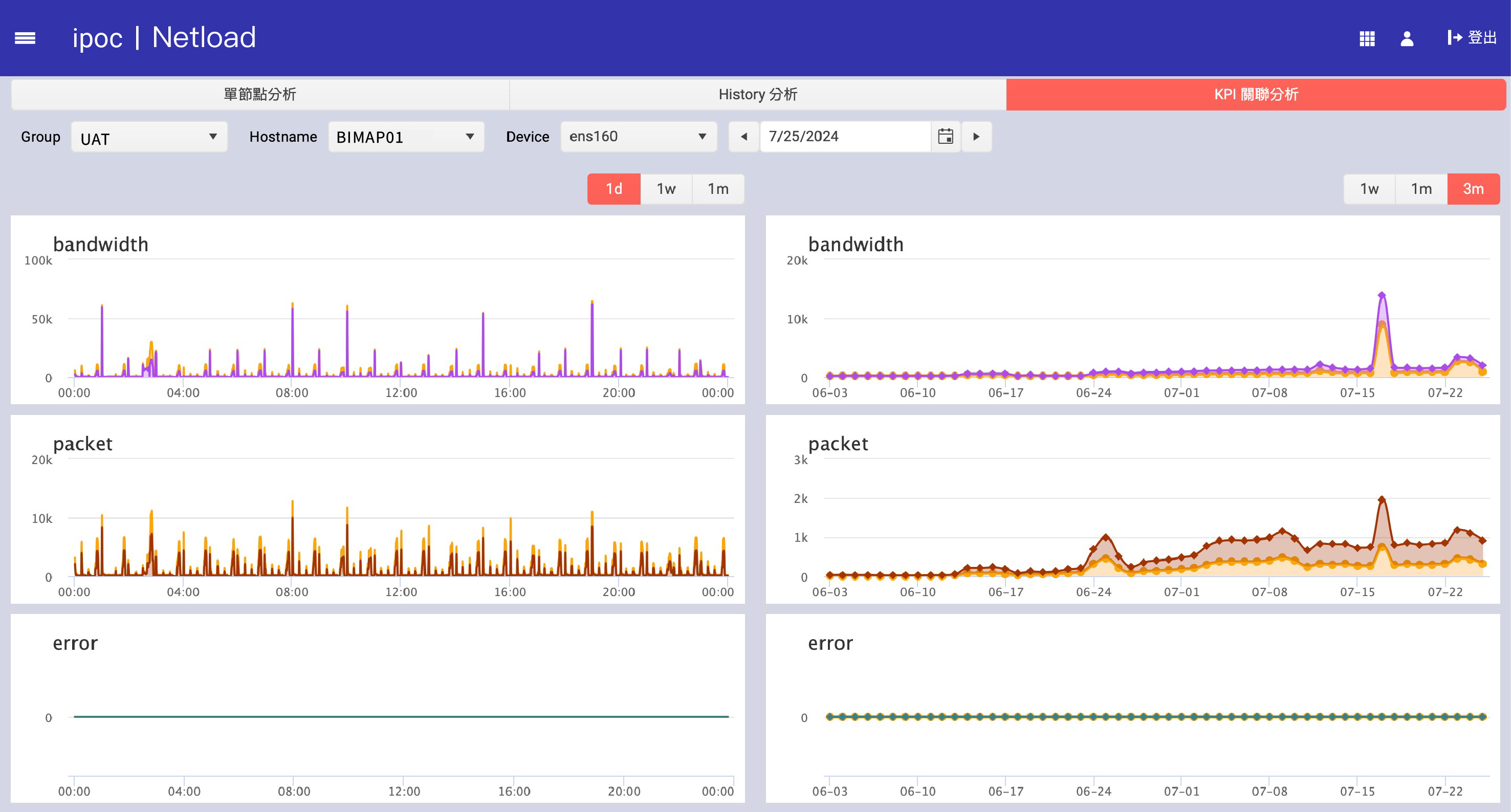The width and height of the screenshot is (1511, 812).
Task: Select the 1d range on left charts
Action: tap(614, 189)
